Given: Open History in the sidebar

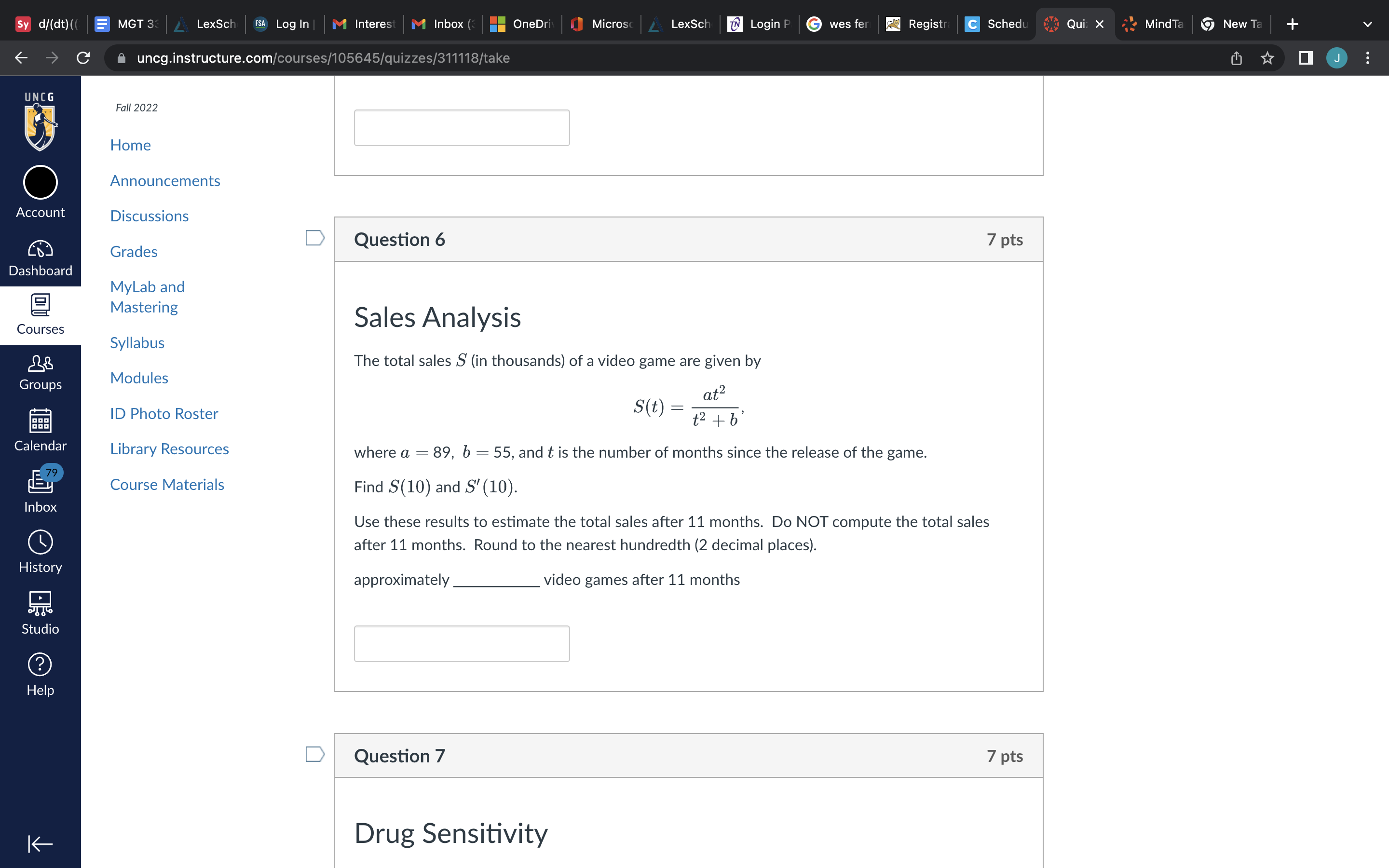Looking at the screenshot, I should point(40,551).
